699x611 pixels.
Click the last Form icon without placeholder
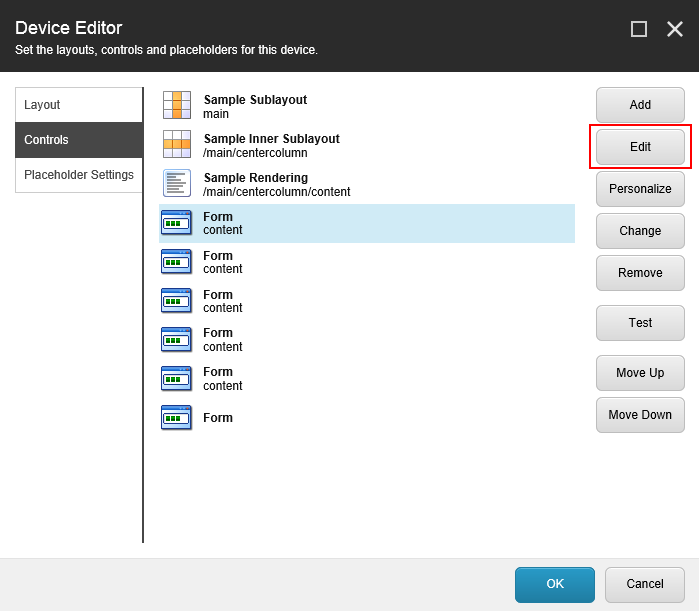tap(177, 418)
